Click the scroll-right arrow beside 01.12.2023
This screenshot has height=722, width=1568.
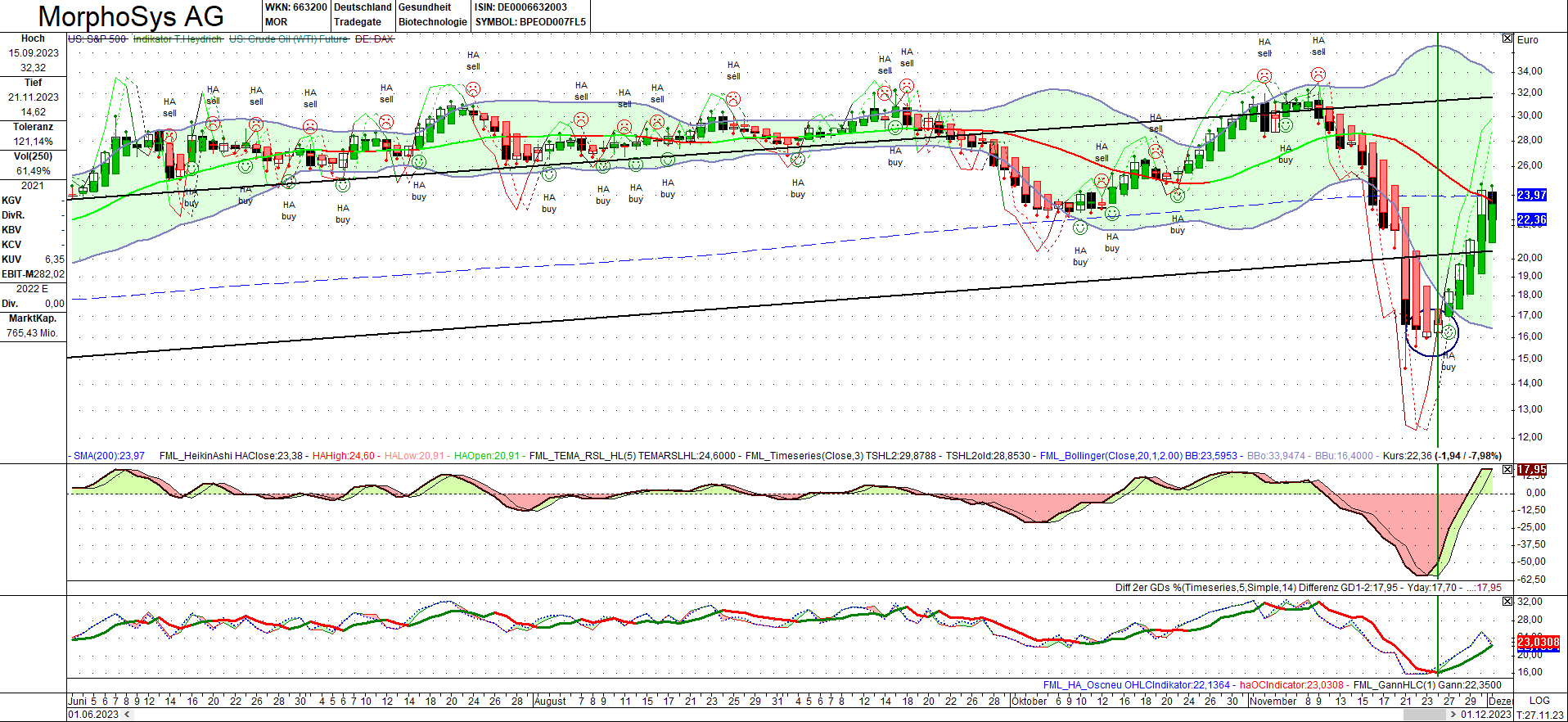(1453, 715)
